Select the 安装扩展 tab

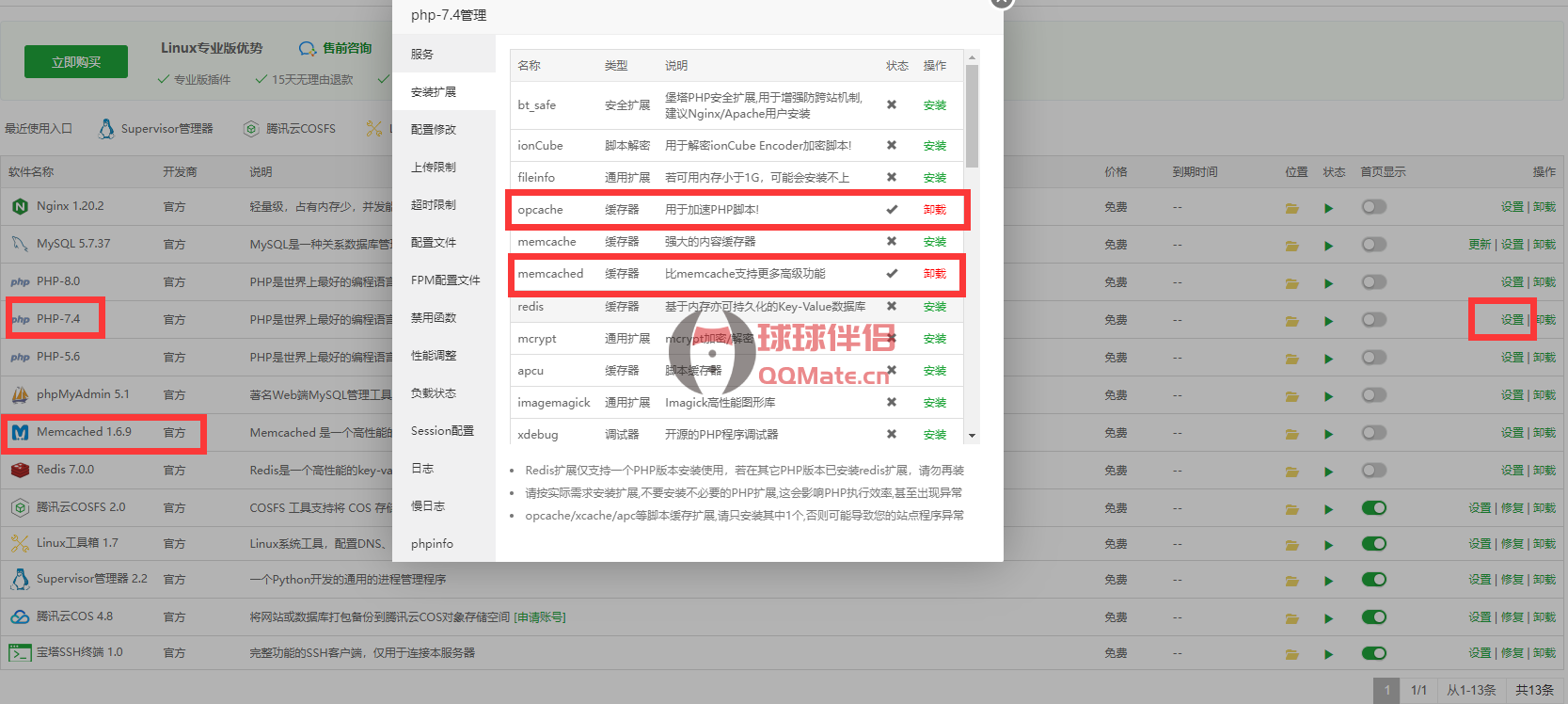[444, 91]
